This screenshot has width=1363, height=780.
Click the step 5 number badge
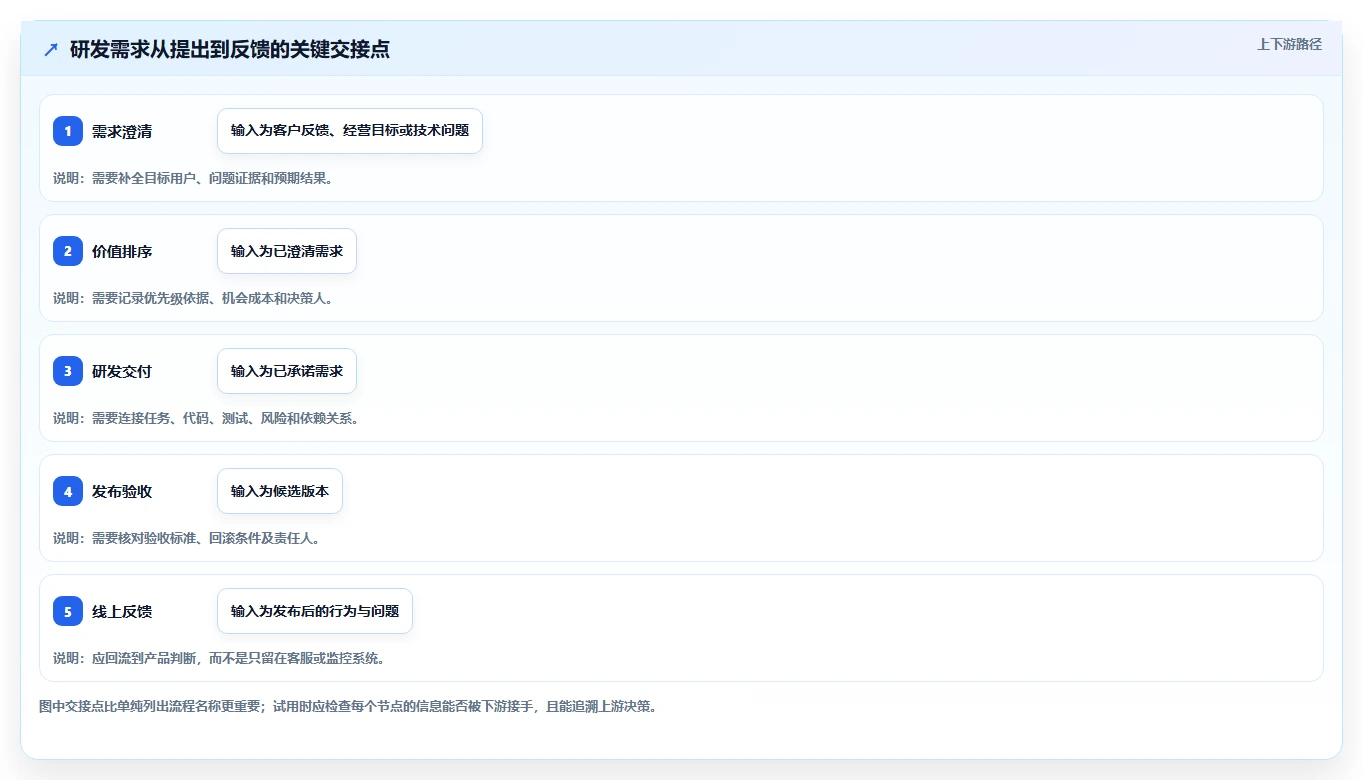coord(68,611)
